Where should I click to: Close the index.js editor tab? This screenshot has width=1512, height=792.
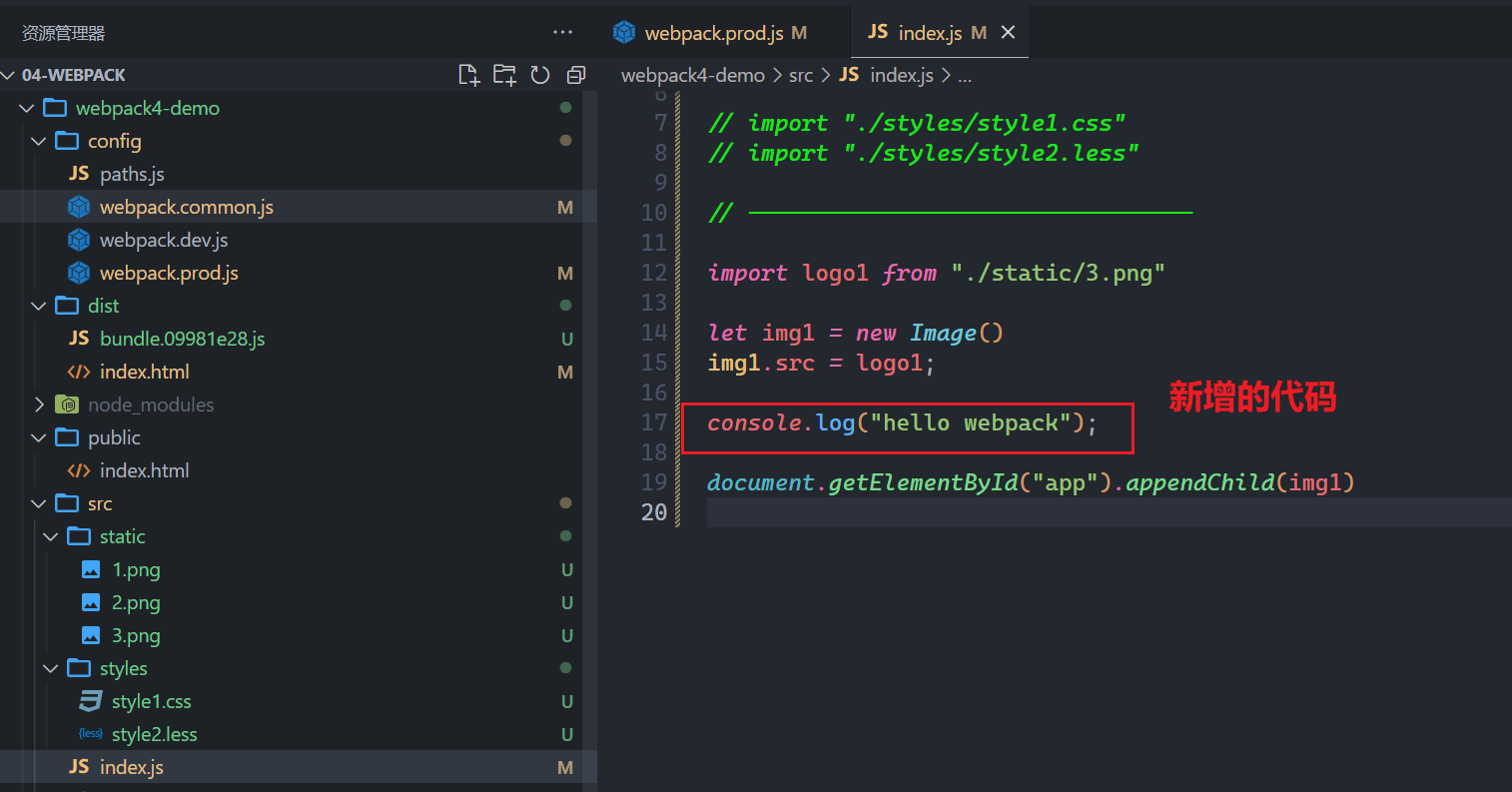1008,33
